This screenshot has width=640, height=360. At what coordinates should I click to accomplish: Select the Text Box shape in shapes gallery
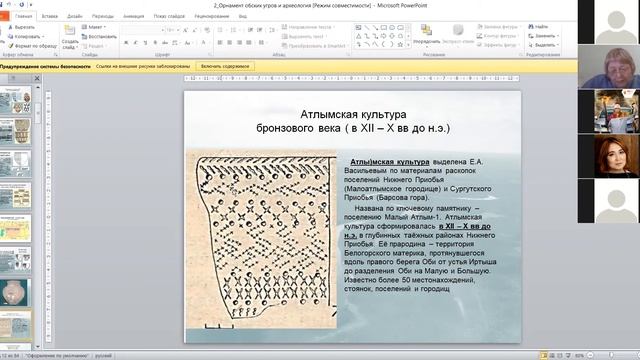click(x=358, y=28)
